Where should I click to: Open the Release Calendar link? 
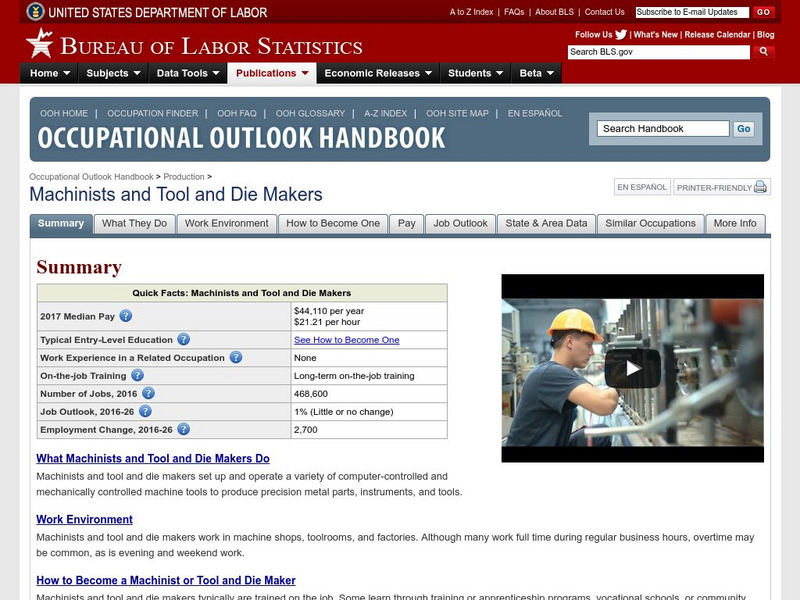717,35
